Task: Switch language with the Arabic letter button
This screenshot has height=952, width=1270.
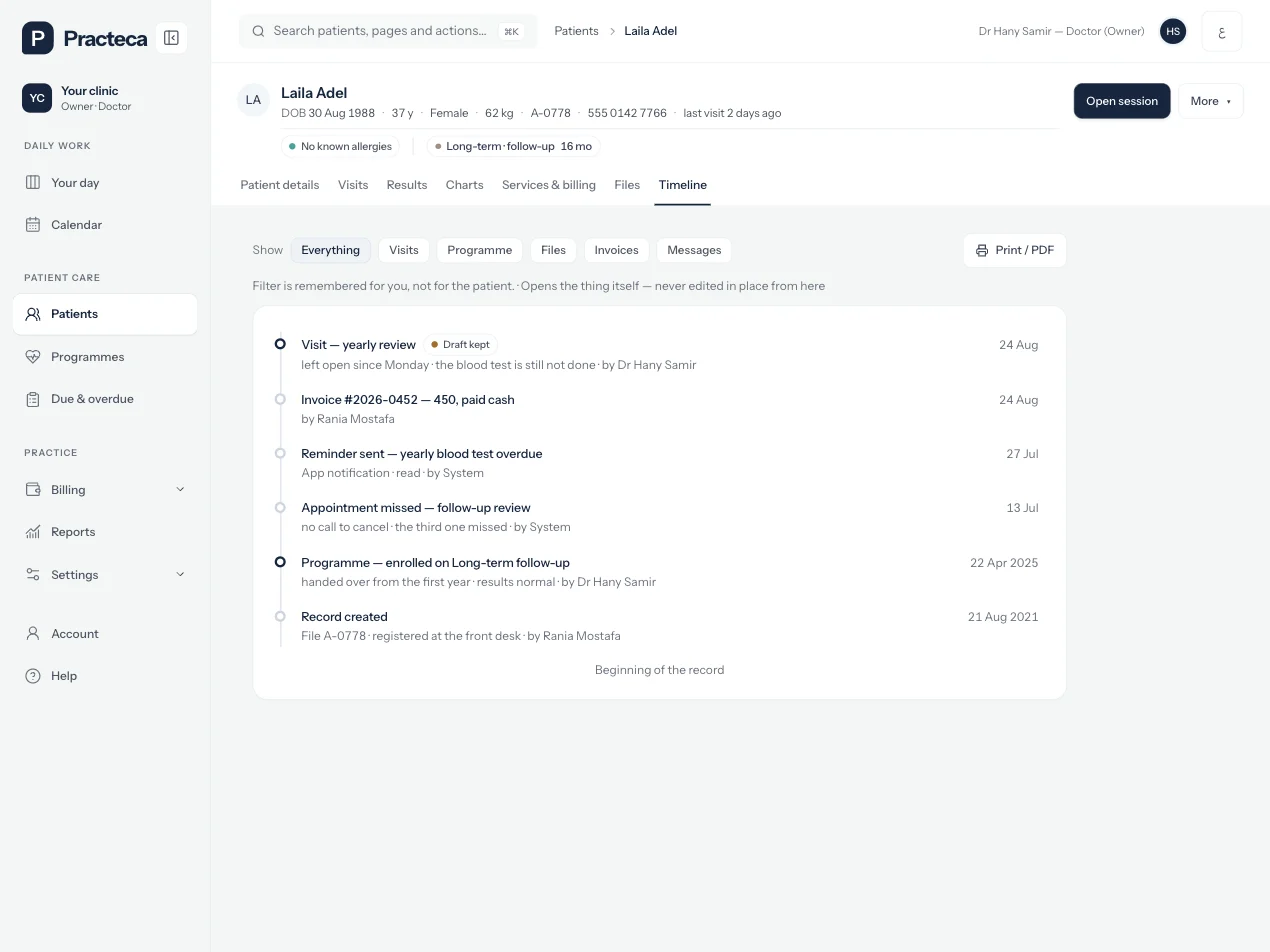Action: coord(1222,31)
